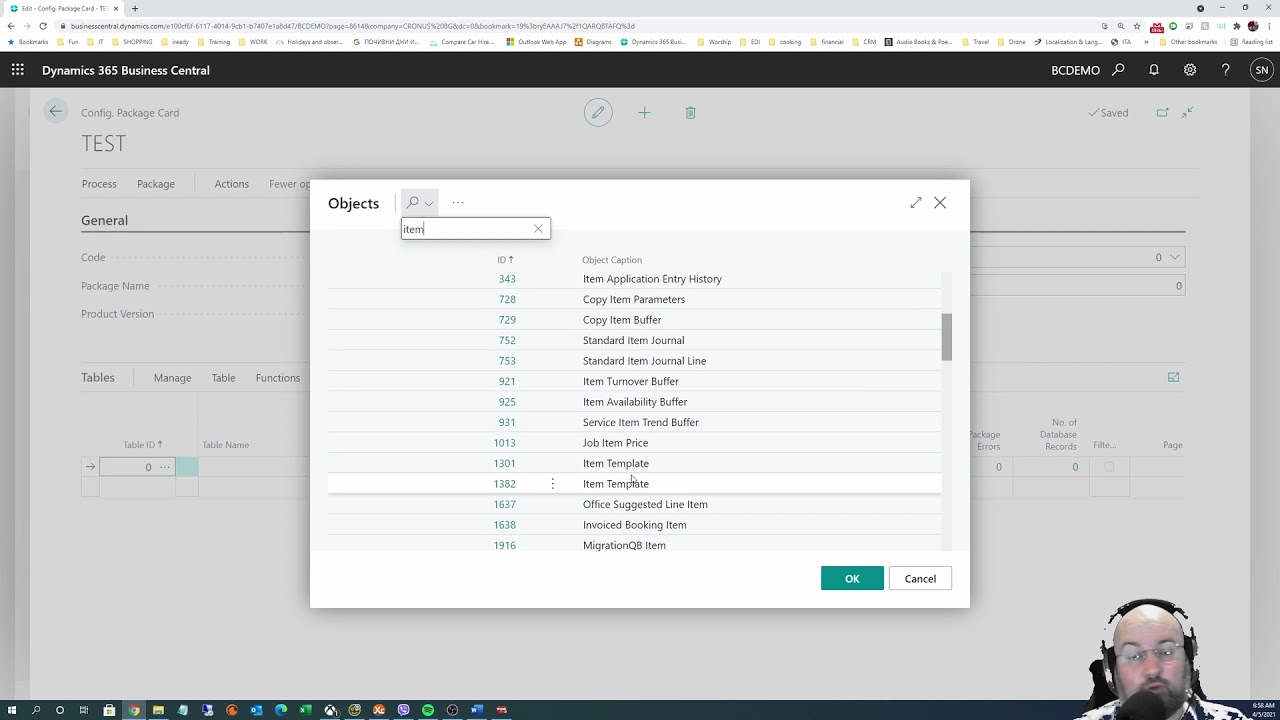Sort by the ID column header
The width and height of the screenshot is (1280, 720).
pos(505,260)
